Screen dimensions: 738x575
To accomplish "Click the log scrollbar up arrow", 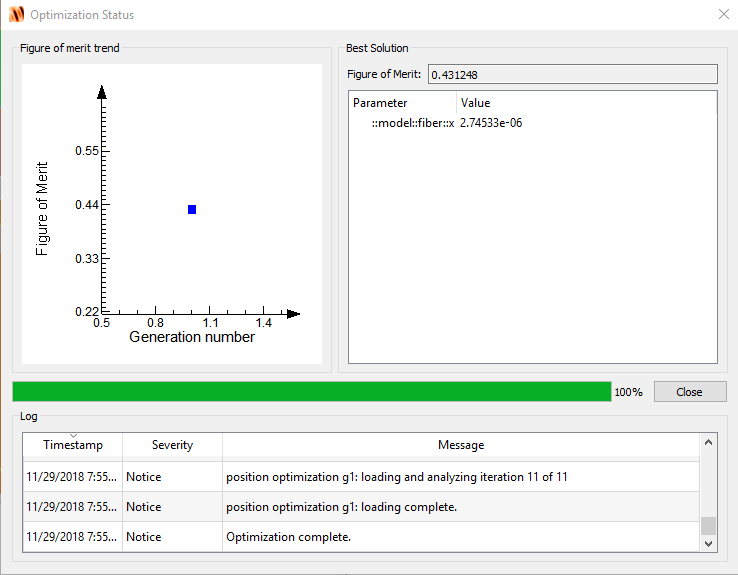I will coord(708,442).
